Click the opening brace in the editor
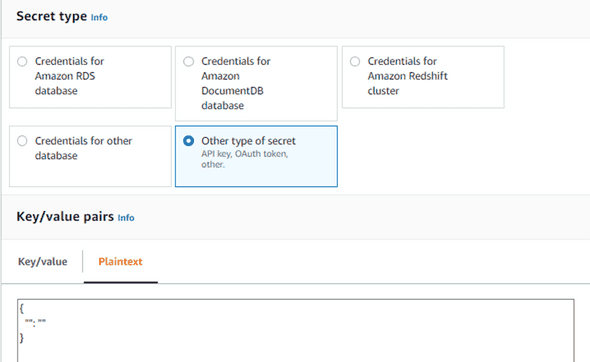This screenshot has width=590, height=362. [21, 309]
